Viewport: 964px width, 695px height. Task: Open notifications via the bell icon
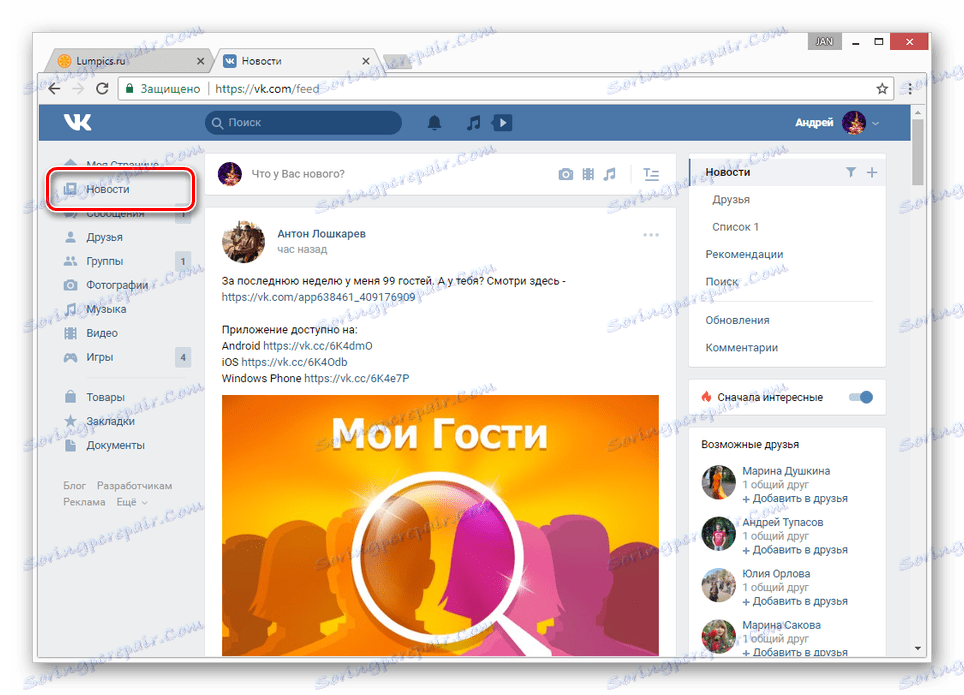434,122
